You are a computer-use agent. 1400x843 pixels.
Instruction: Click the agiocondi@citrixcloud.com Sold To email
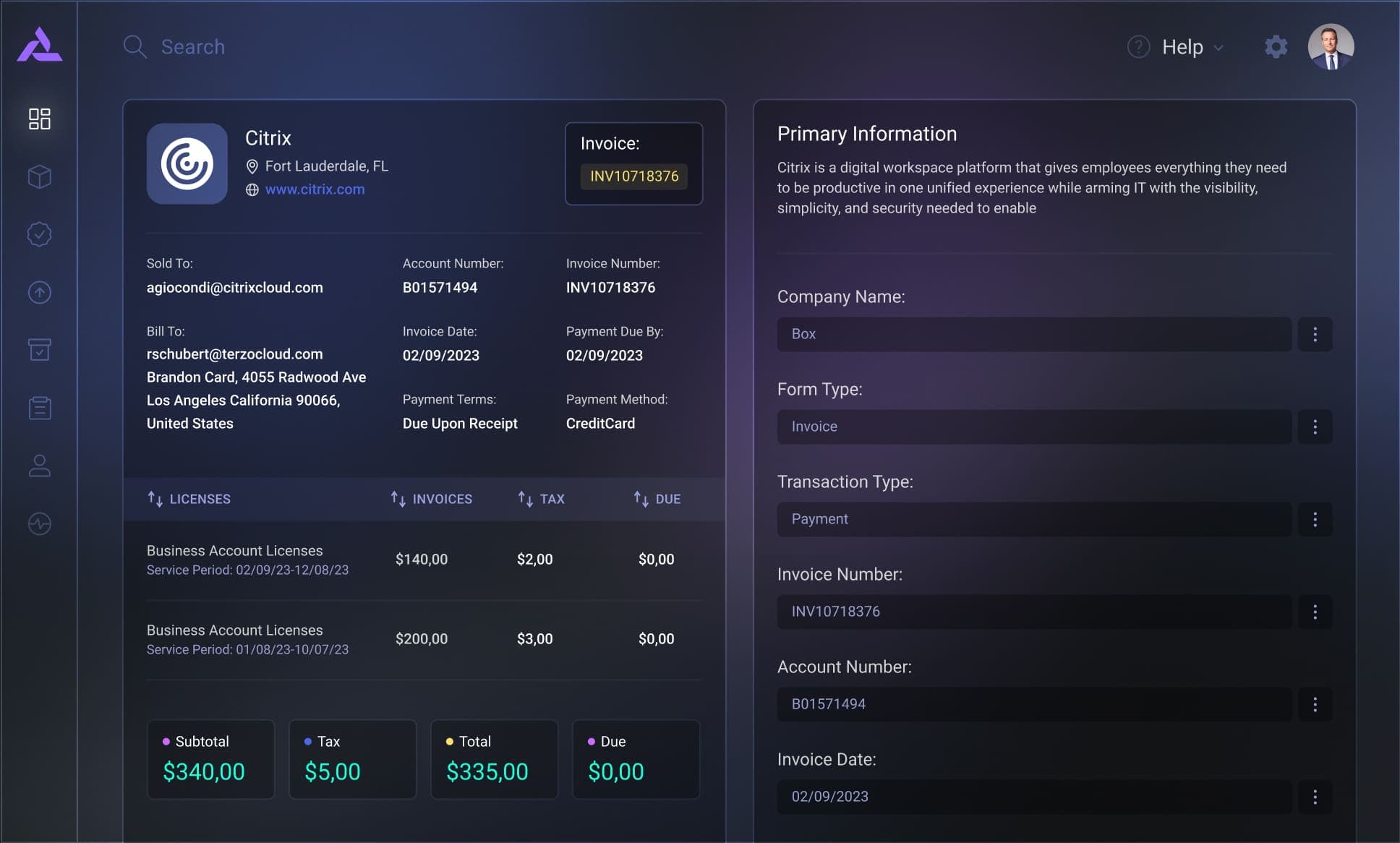point(235,288)
